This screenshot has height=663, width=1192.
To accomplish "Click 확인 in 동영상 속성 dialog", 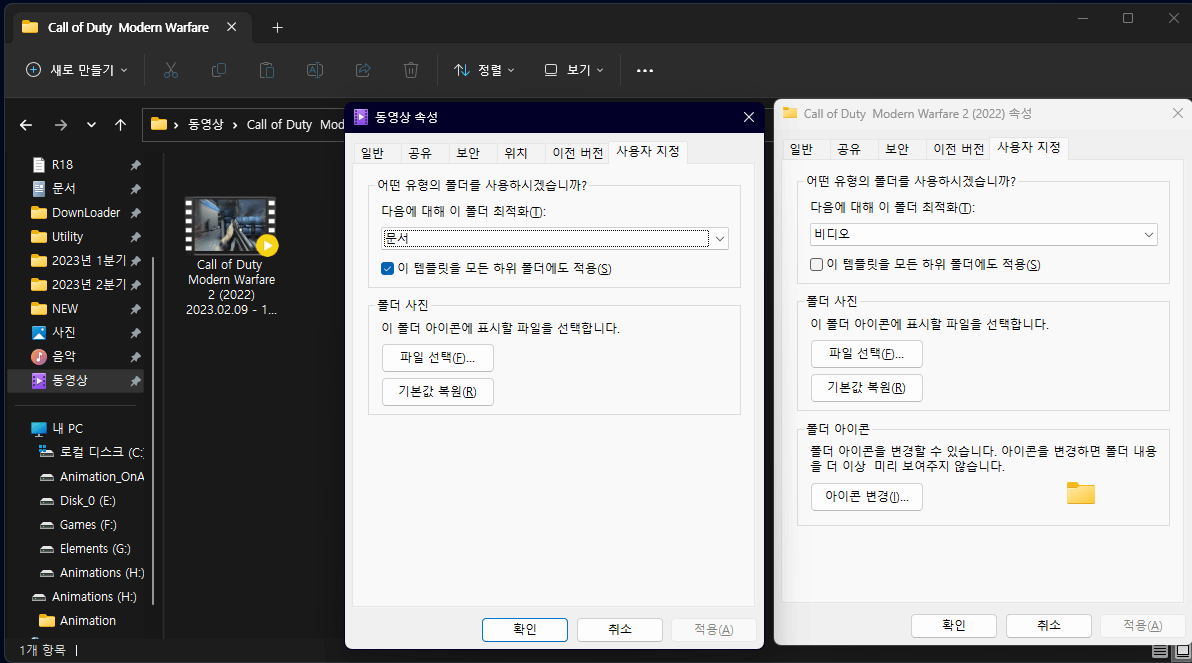I will point(525,630).
